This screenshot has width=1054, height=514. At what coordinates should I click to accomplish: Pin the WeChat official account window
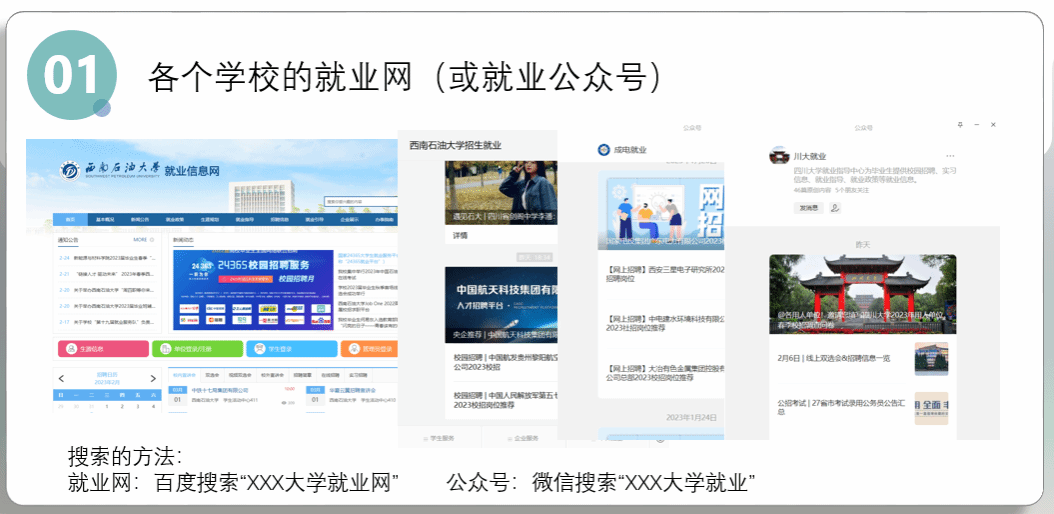pyautogui.click(x=960, y=125)
